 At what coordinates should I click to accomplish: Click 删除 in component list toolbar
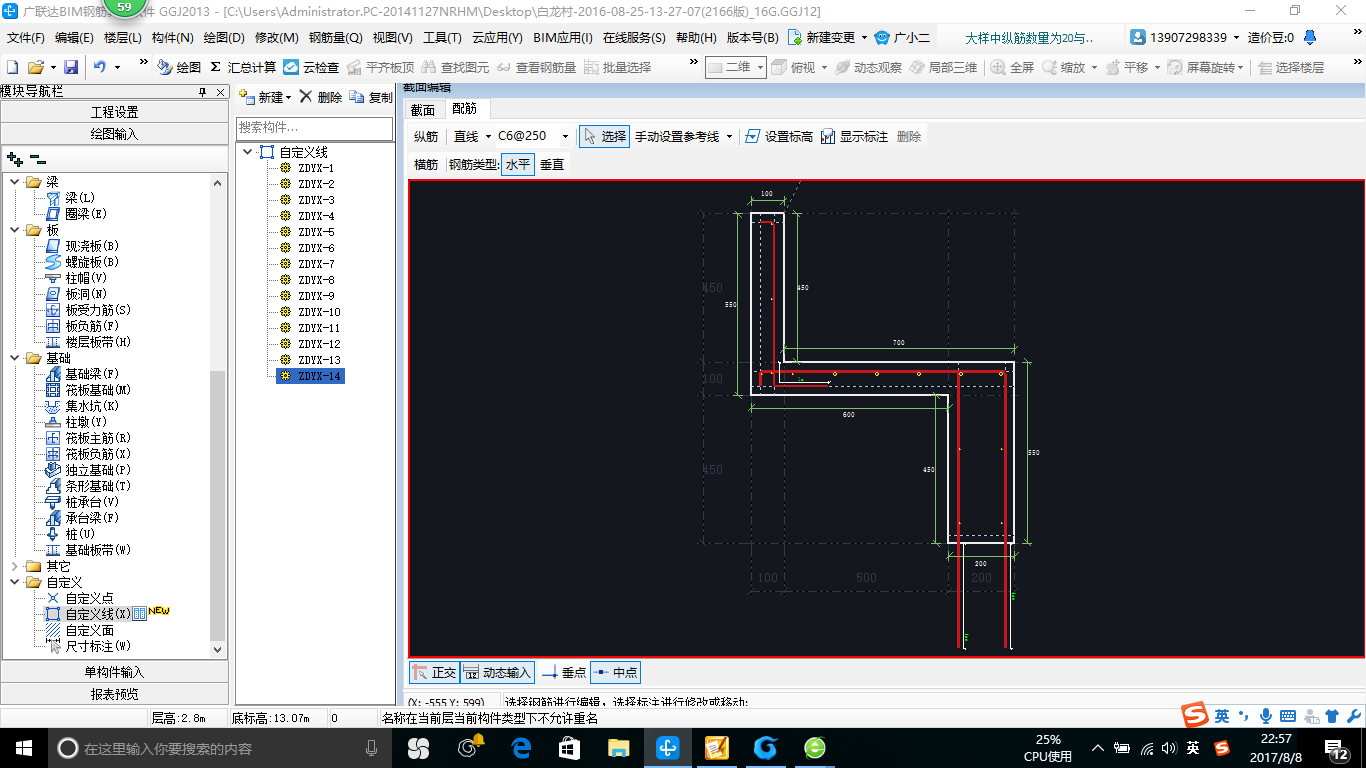pos(320,97)
